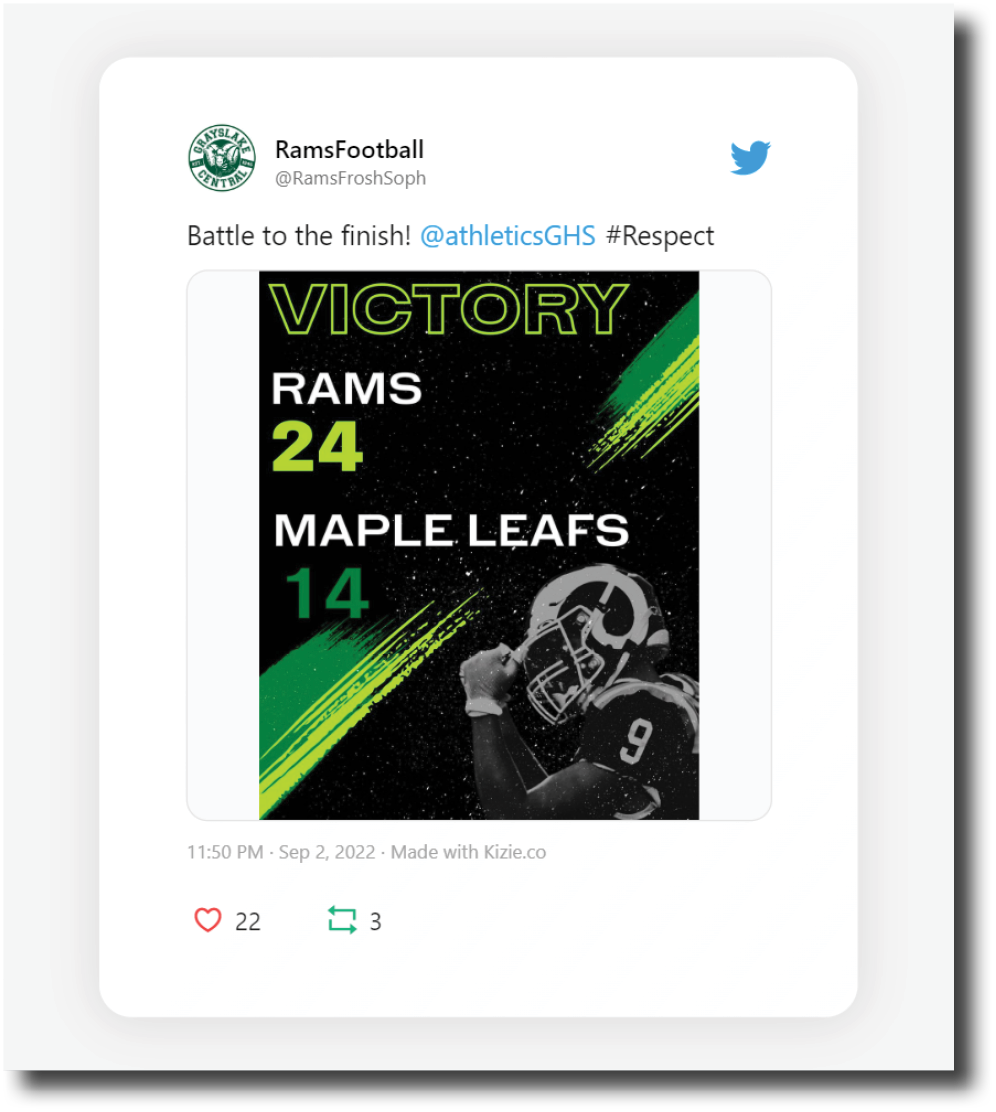Click the Rams score of 24

click(x=317, y=445)
